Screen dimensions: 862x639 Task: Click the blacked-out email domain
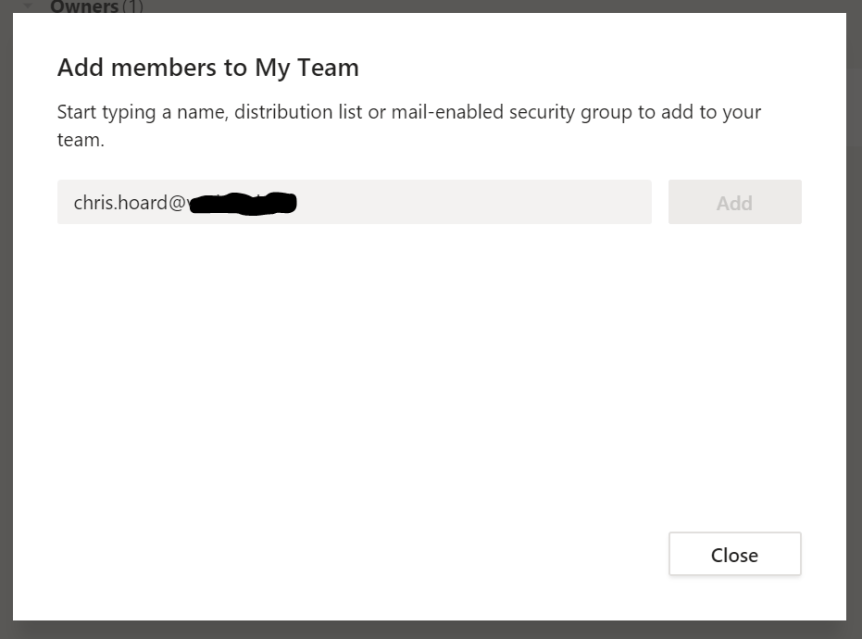pos(243,203)
